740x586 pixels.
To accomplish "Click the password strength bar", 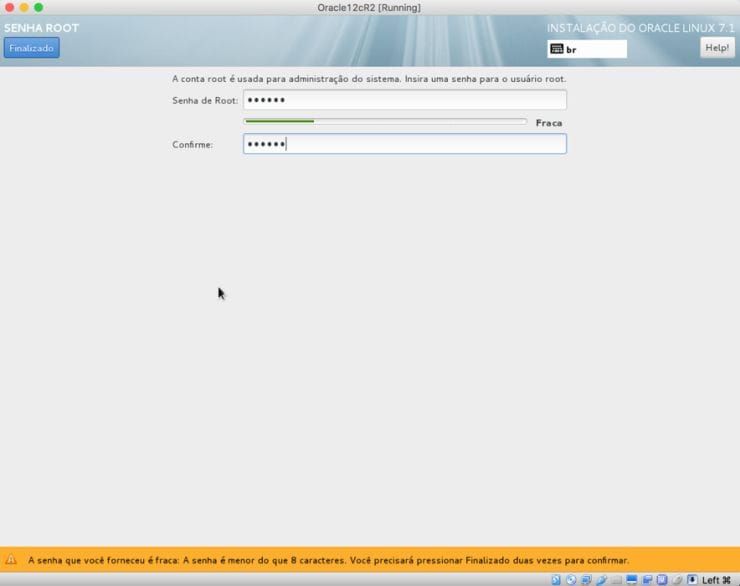I will pos(386,122).
